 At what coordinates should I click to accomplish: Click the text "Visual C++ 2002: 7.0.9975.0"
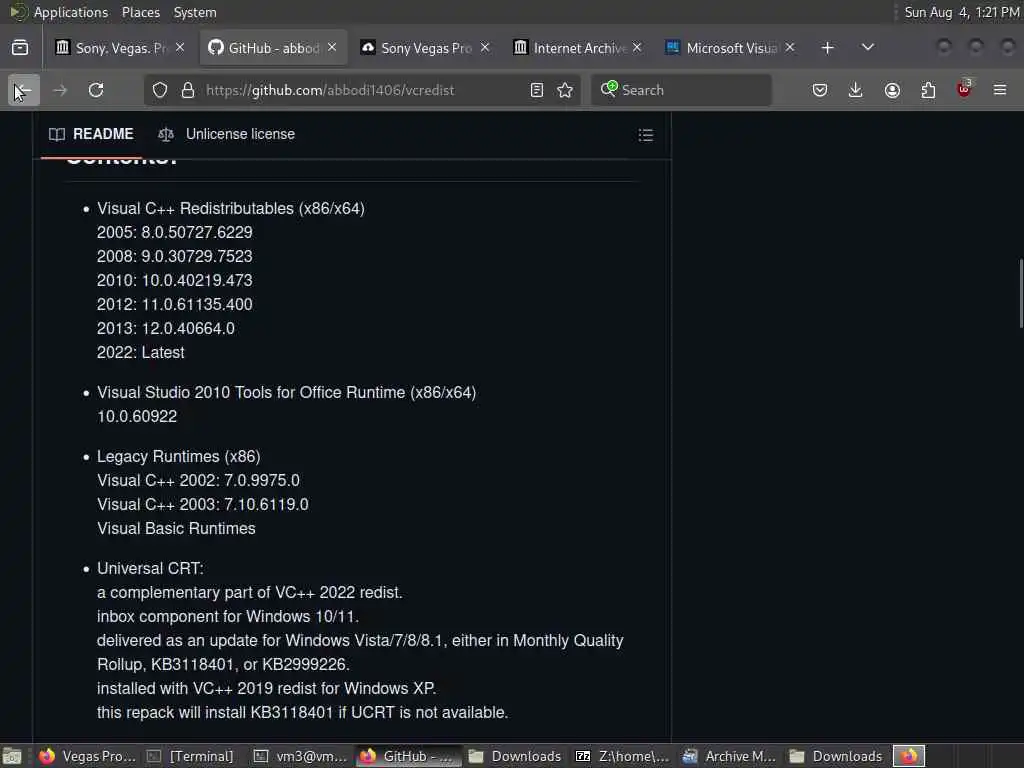199,481
